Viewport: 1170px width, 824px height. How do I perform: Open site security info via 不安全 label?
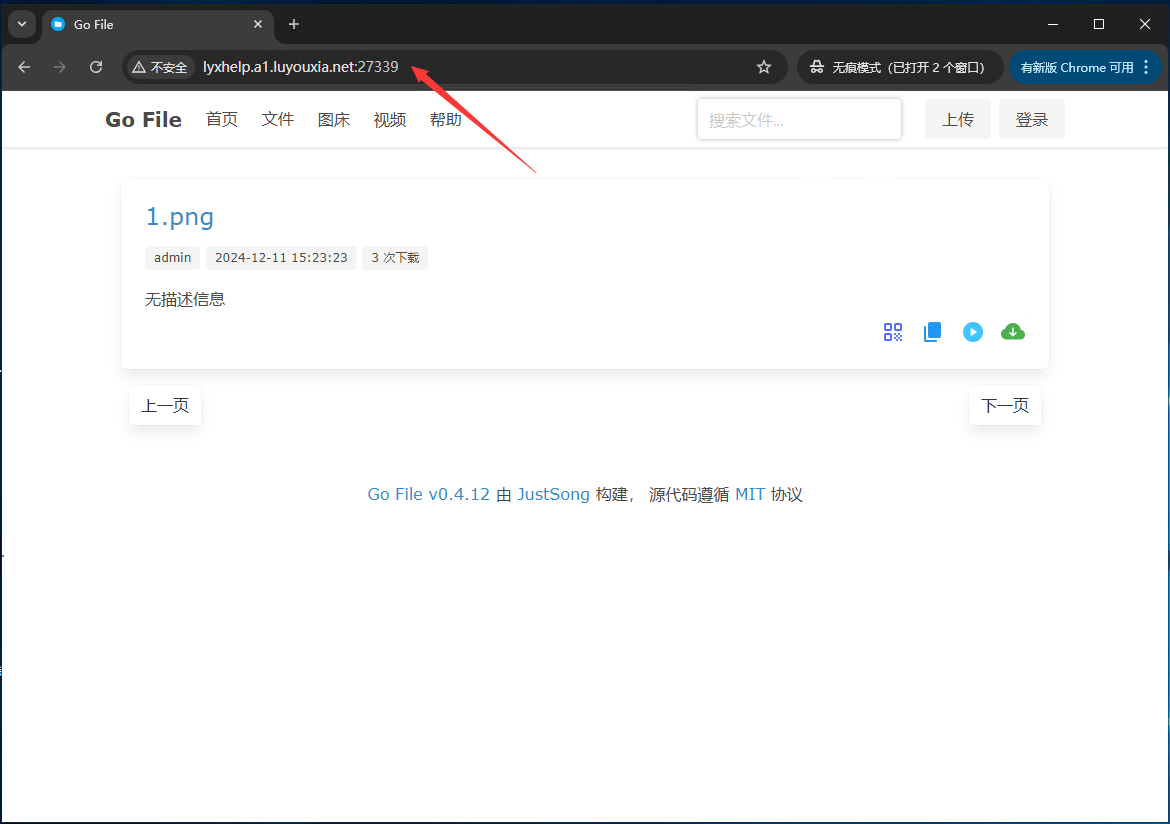point(159,67)
